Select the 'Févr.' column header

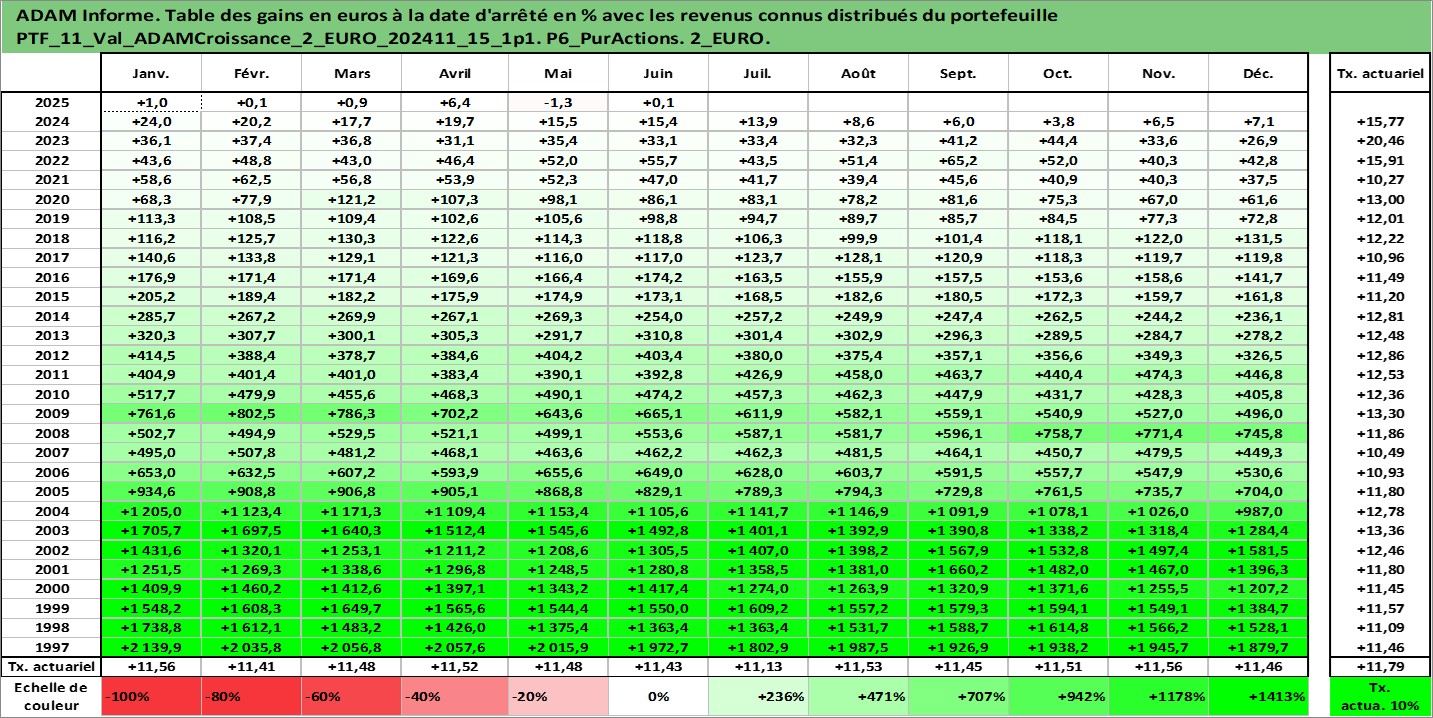251,74
